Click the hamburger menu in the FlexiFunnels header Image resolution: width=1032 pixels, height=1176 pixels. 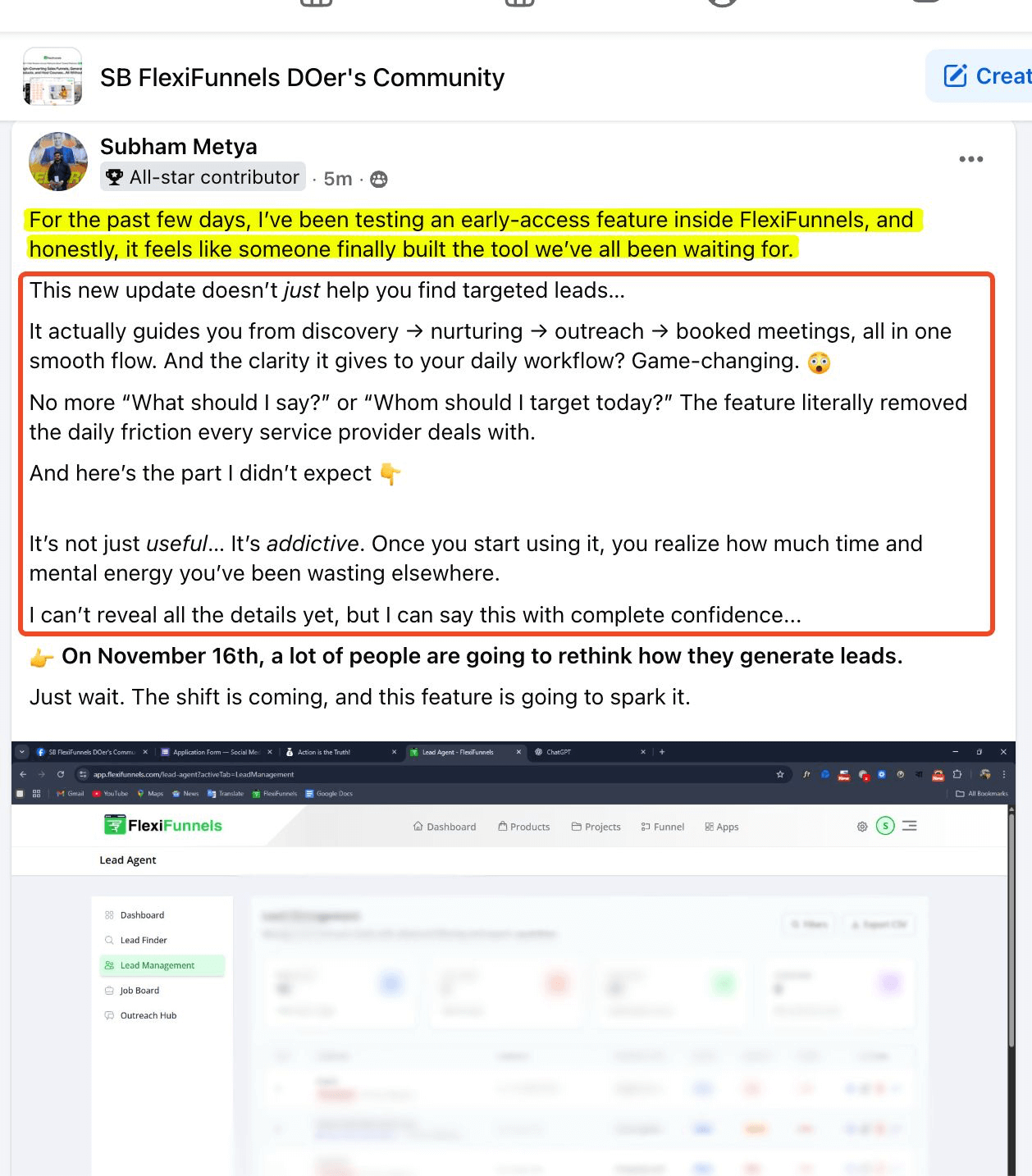(909, 826)
